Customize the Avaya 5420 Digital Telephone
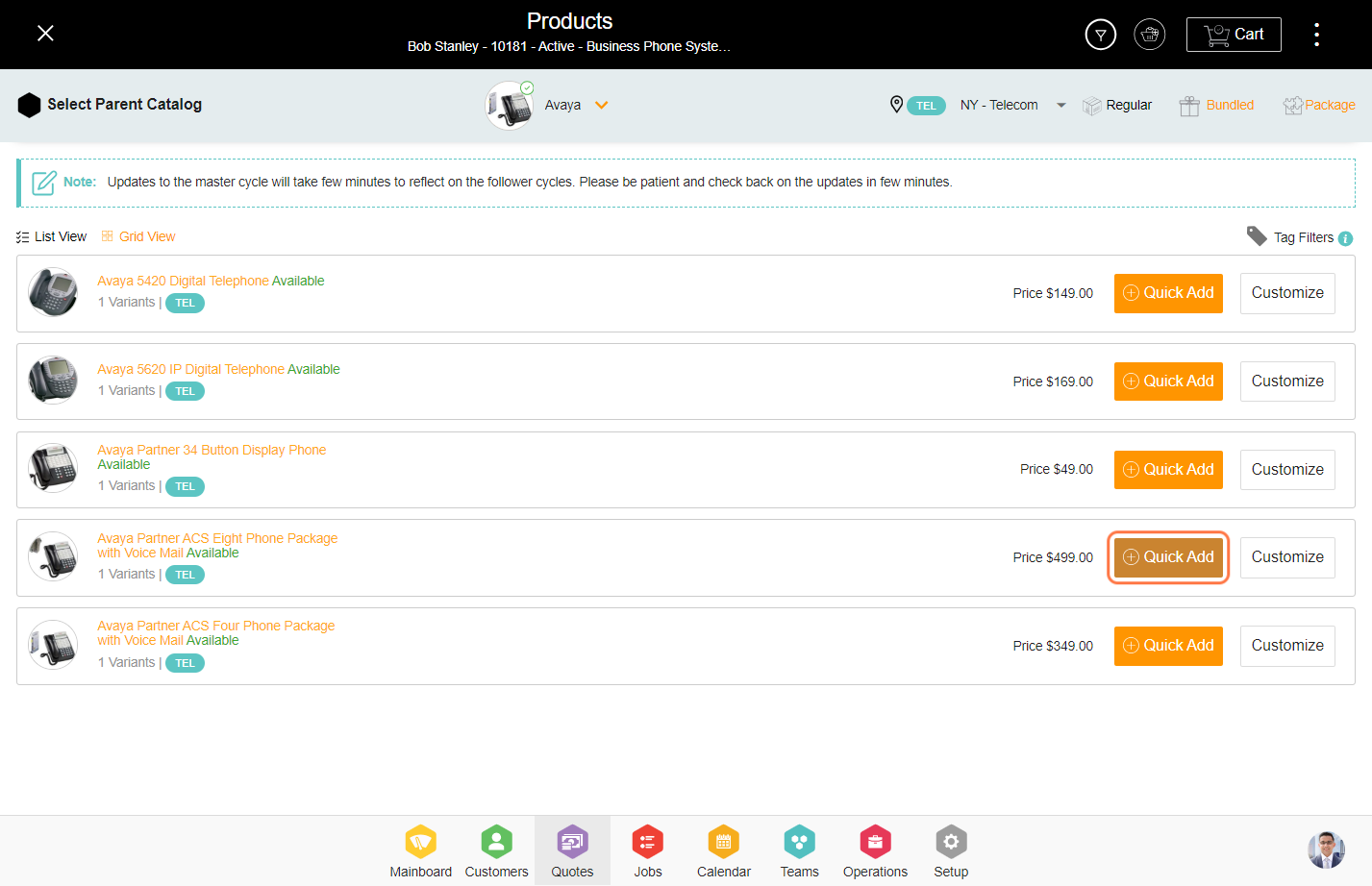Viewport: 1372px width, 886px height. (x=1287, y=293)
